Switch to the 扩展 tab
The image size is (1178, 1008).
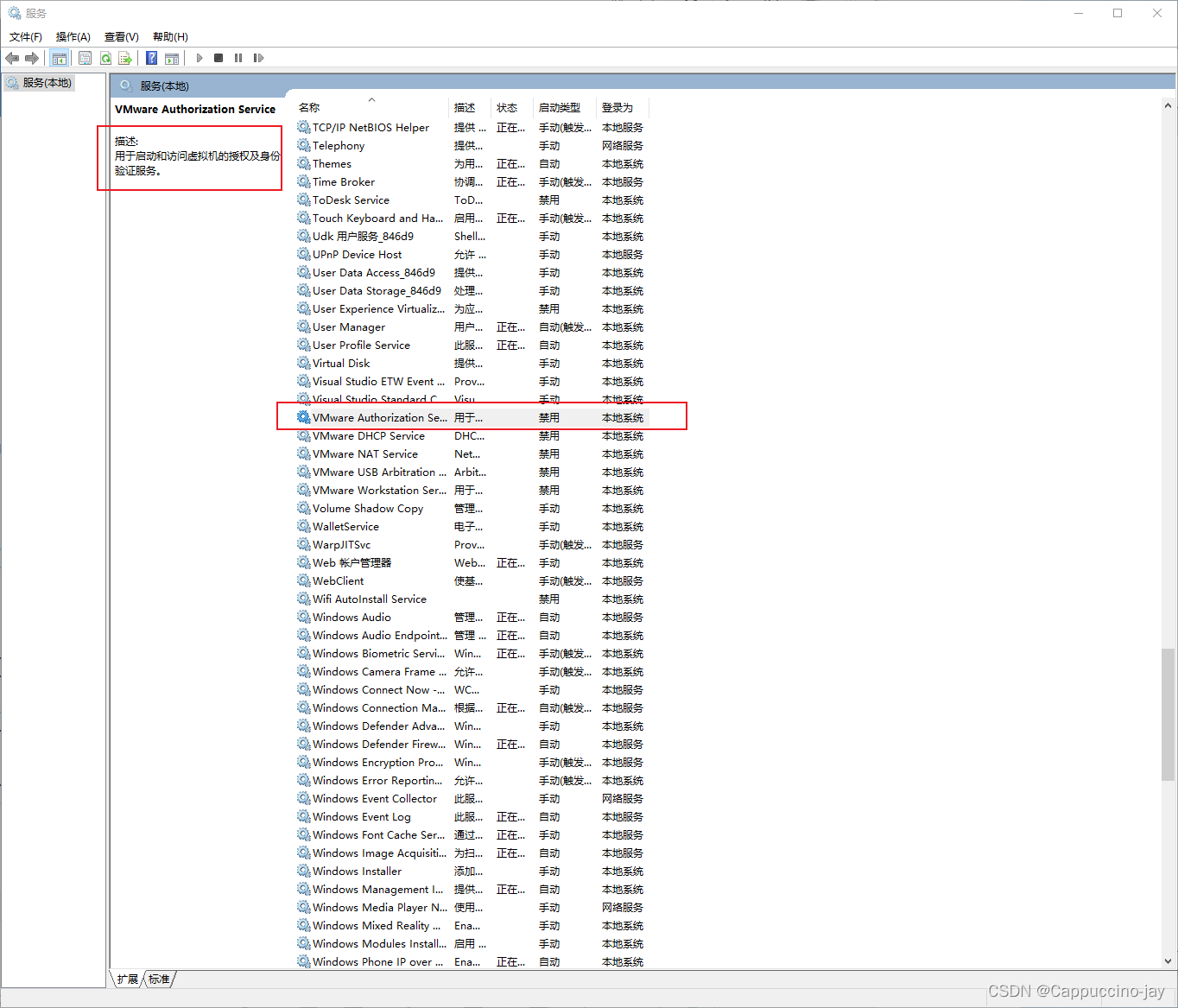pyautogui.click(x=128, y=979)
